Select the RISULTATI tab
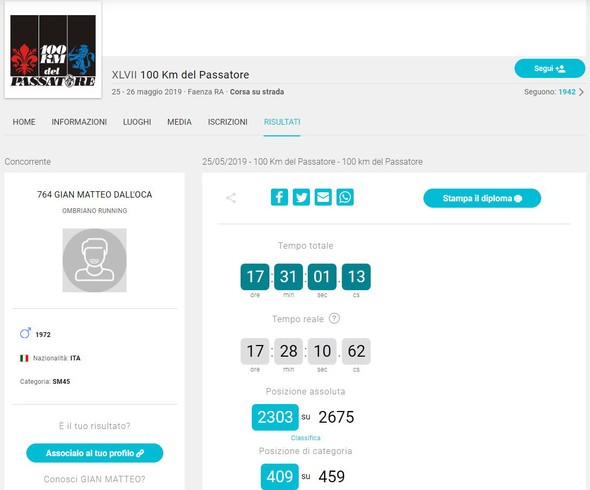This screenshot has width=590, height=490. (282, 122)
